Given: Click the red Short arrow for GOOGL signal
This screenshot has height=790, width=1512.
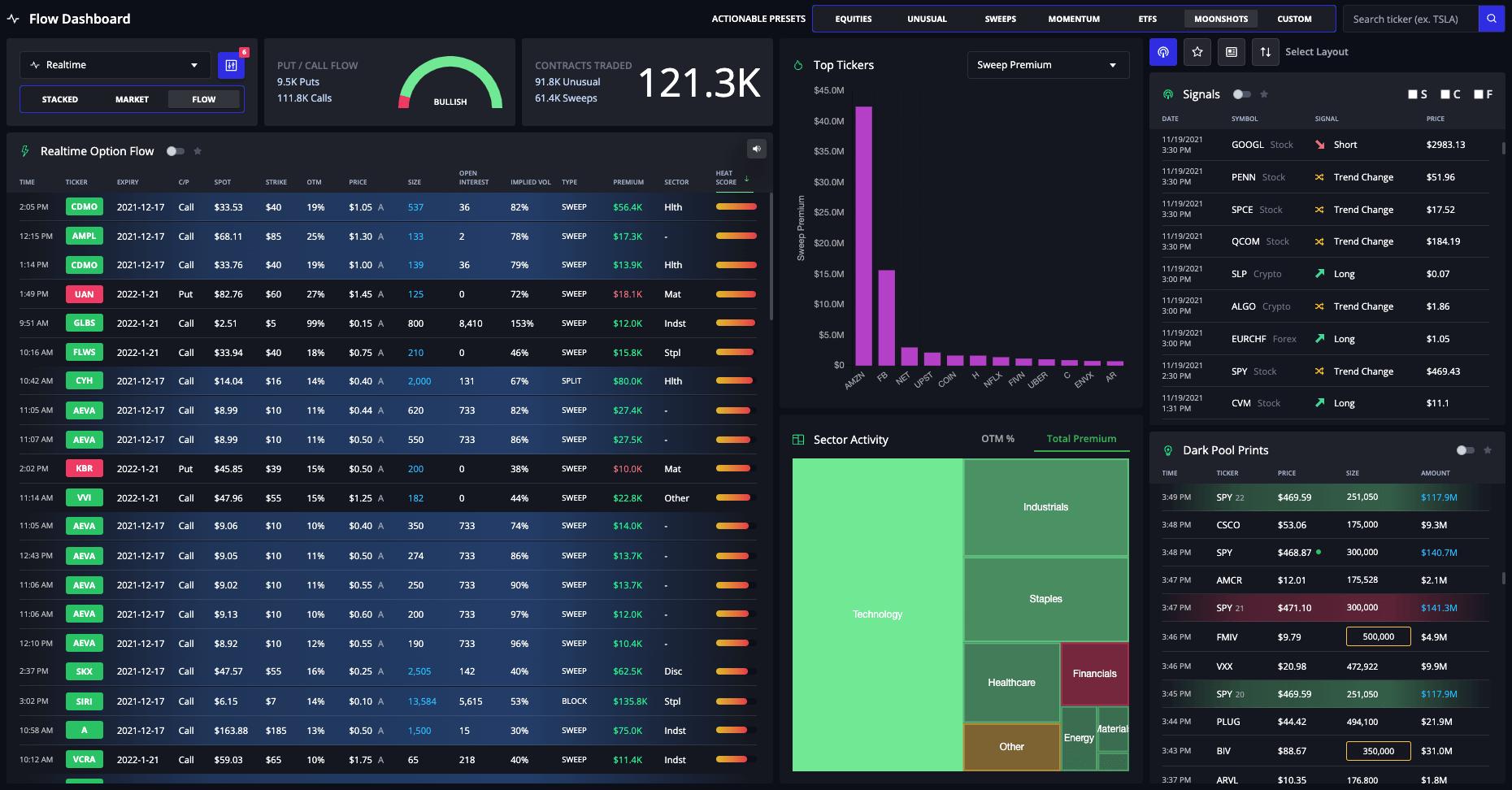Looking at the screenshot, I should (x=1320, y=145).
